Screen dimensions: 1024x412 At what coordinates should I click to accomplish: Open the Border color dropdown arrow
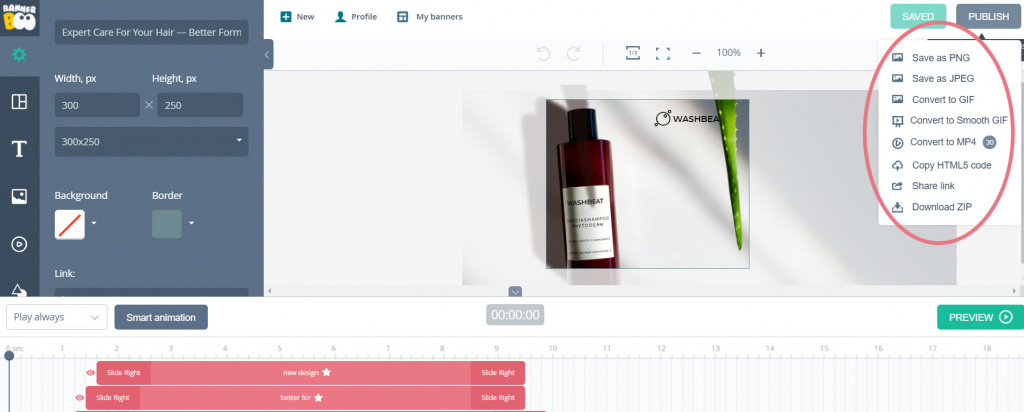(x=191, y=223)
